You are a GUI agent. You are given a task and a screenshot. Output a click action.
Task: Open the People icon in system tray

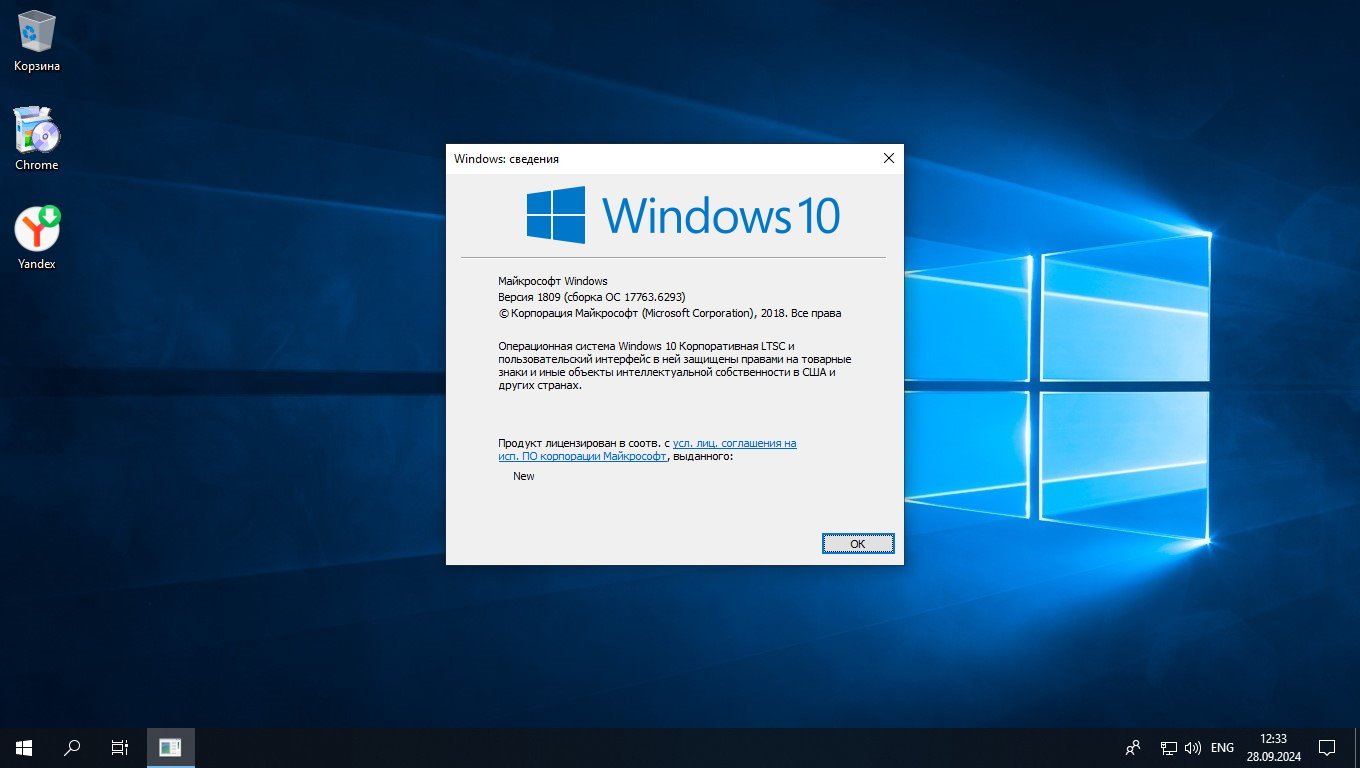pyautogui.click(x=1133, y=747)
